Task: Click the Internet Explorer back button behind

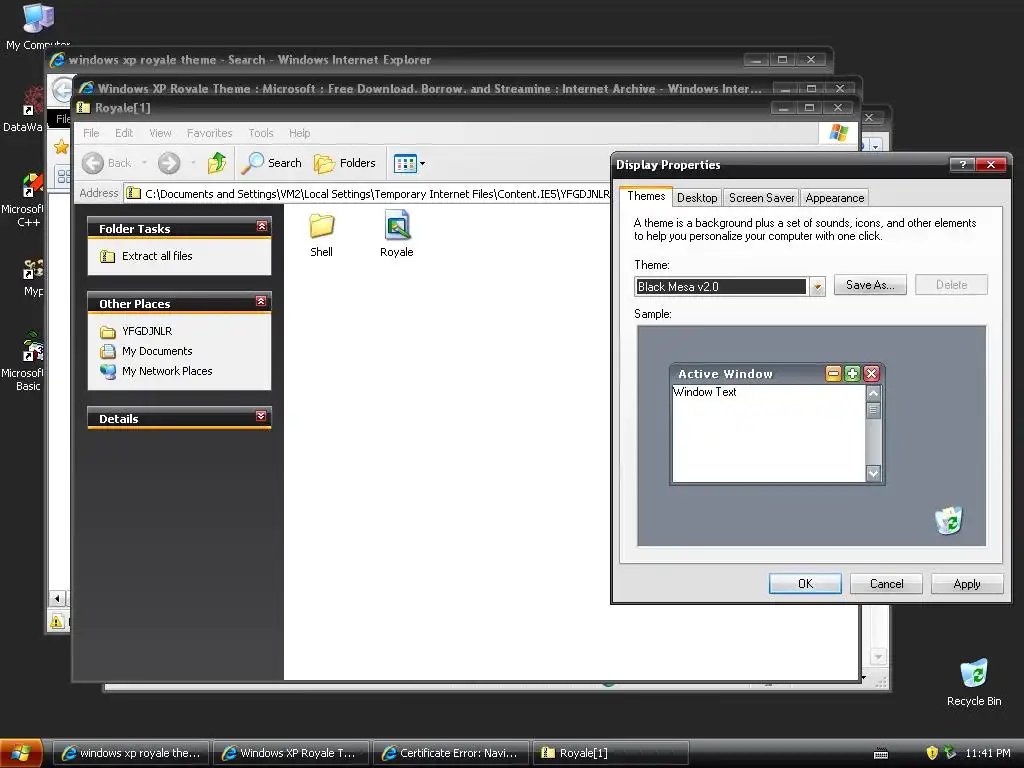Action: point(61,89)
